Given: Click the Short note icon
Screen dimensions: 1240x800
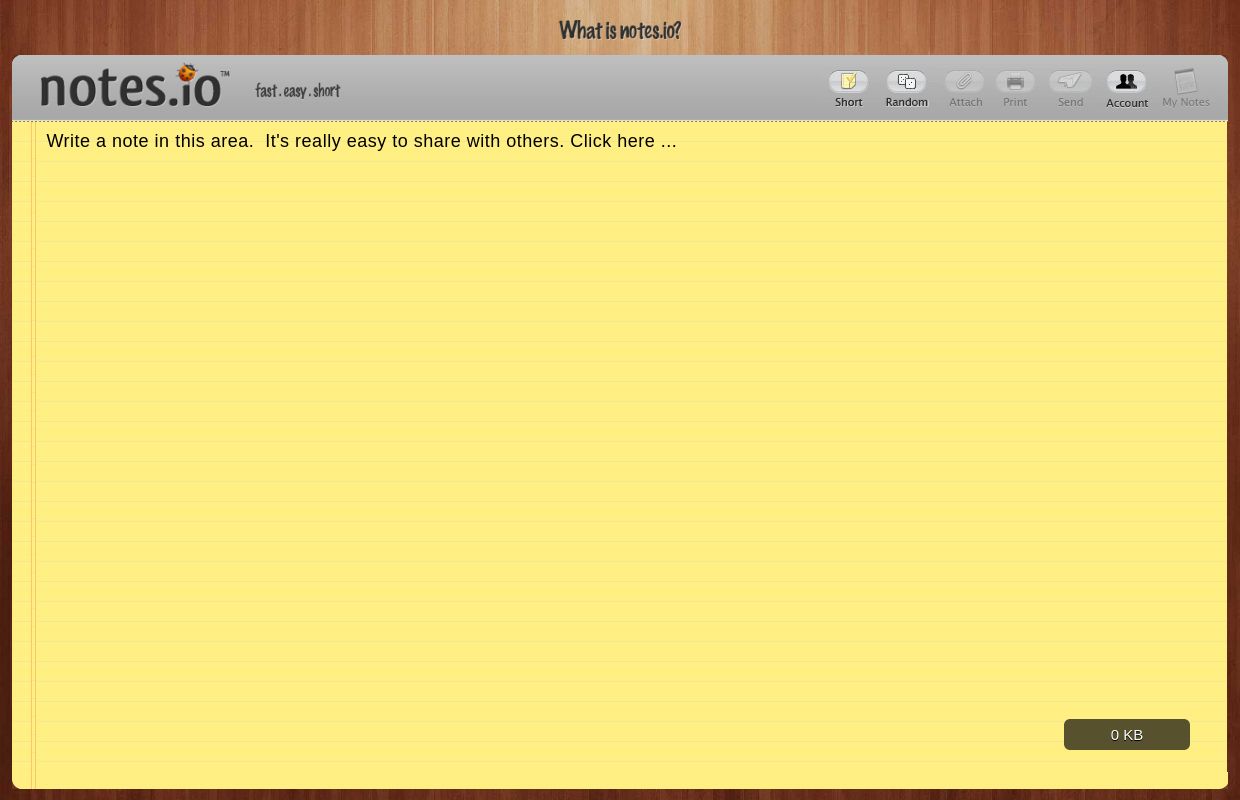Looking at the screenshot, I should (848, 82).
